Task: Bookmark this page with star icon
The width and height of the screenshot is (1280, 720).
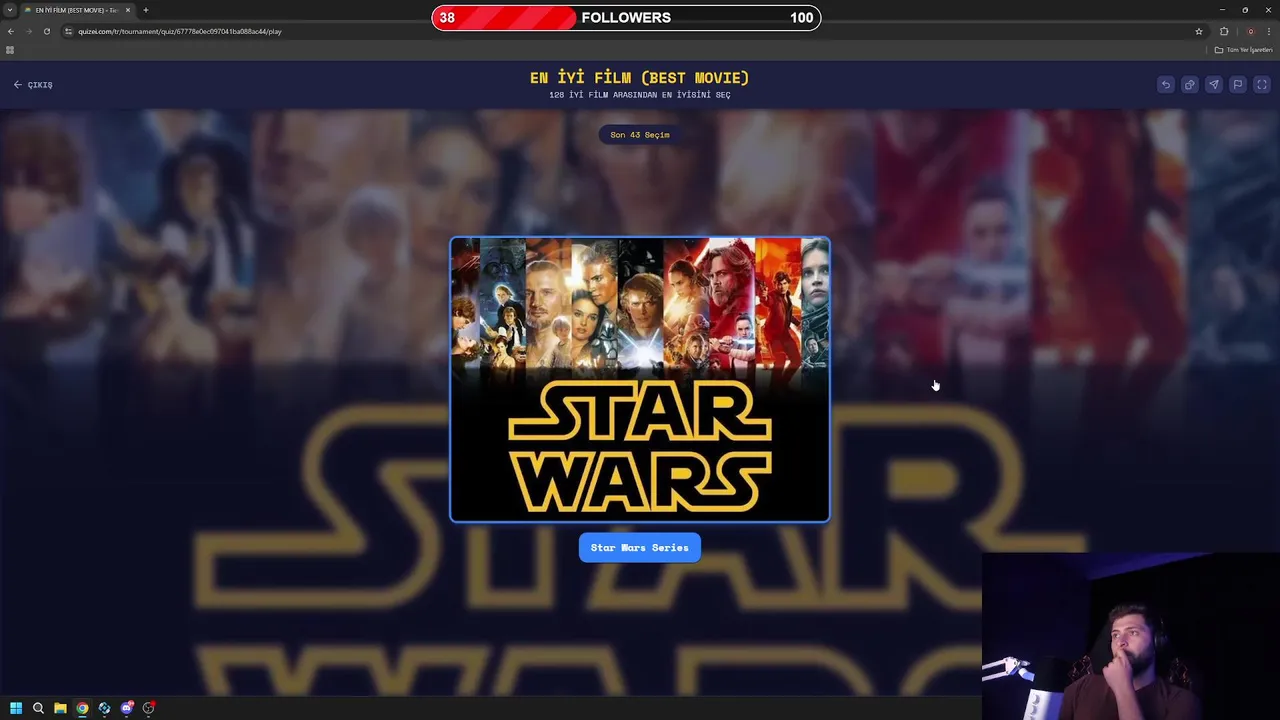Action: [x=1199, y=31]
